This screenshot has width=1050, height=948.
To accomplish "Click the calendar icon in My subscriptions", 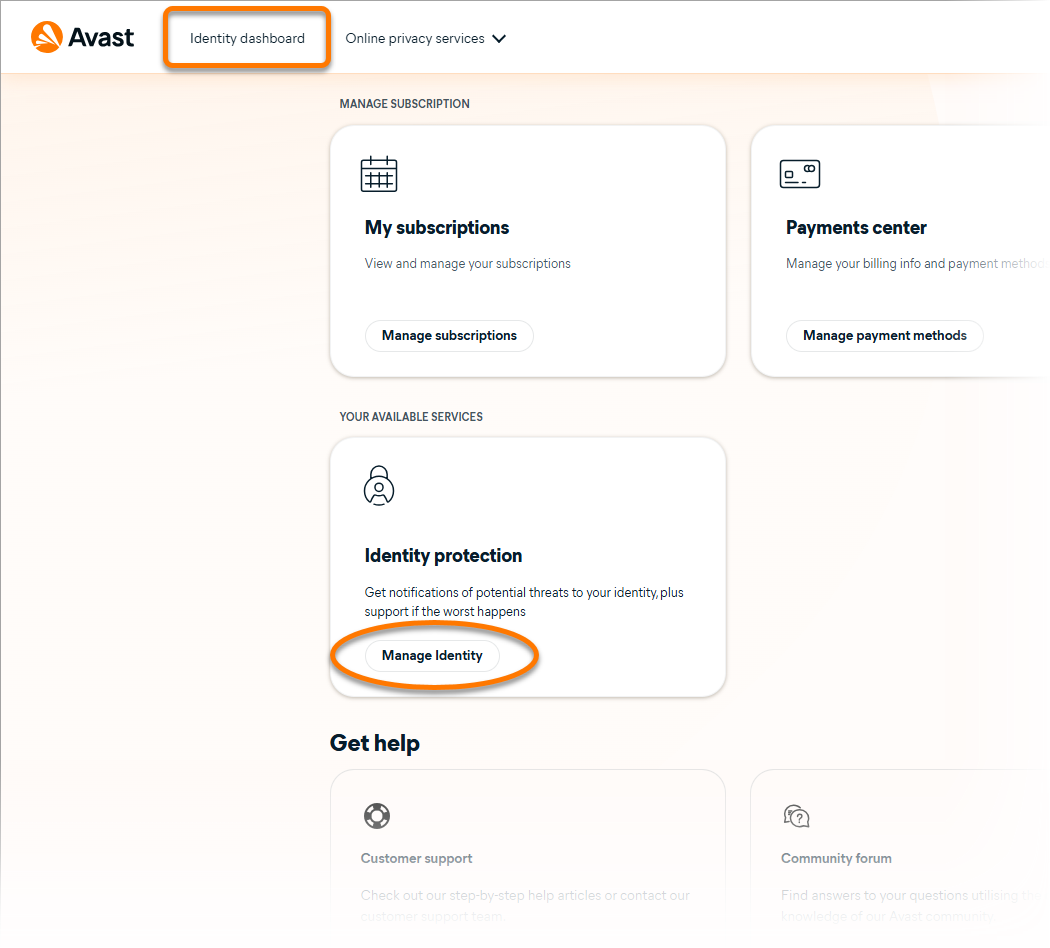I will (x=379, y=174).
